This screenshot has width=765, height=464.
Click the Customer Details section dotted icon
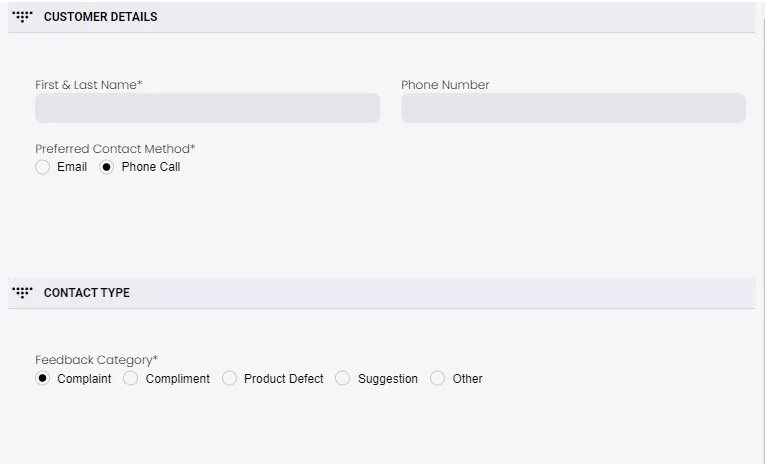(22, 17)
